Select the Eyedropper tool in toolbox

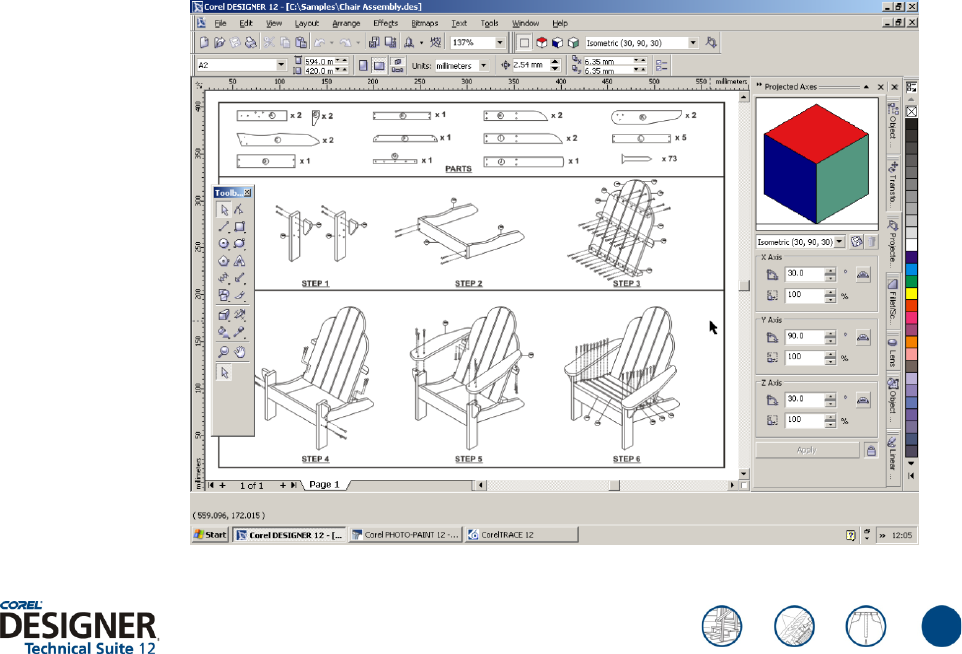tap(239, 333)
